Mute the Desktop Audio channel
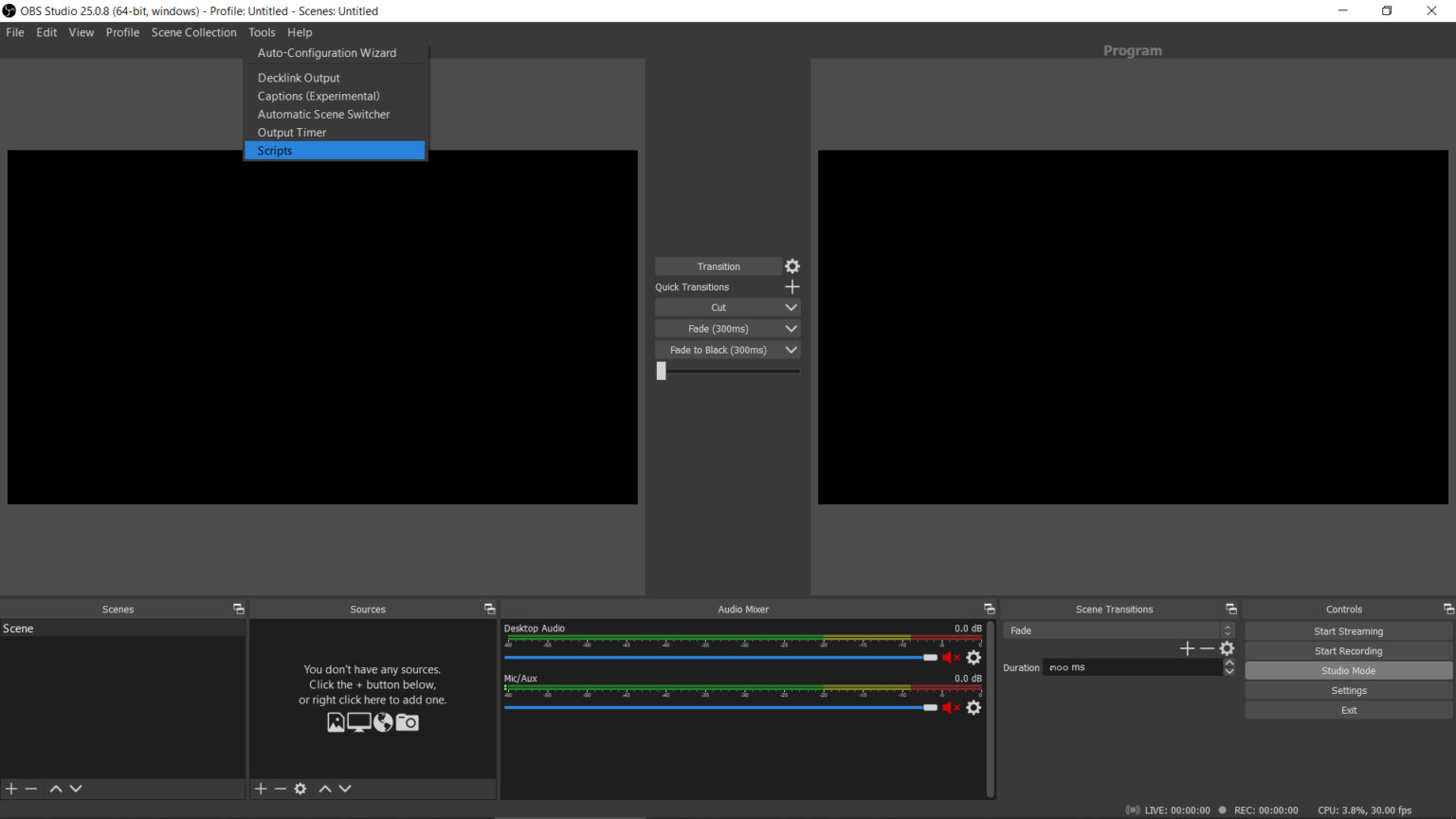This screenshot has height=819, width=1456. click(953, 657)
